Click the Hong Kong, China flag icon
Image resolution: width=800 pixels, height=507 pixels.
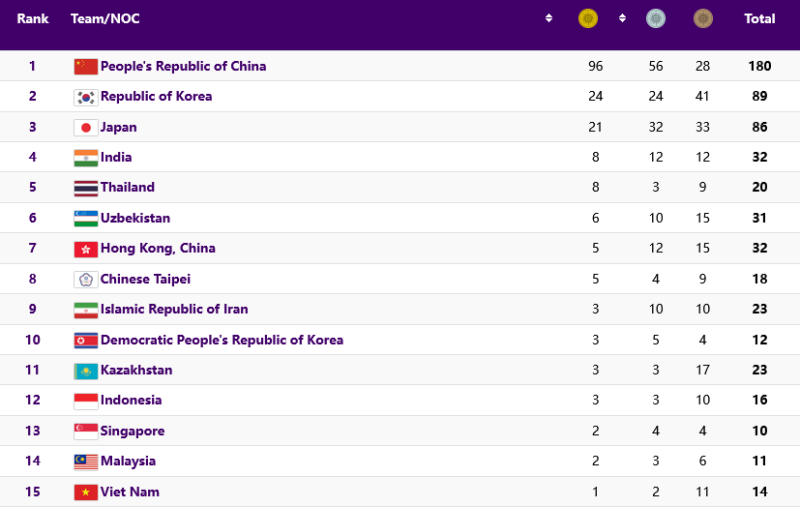(x=86, y=249)
